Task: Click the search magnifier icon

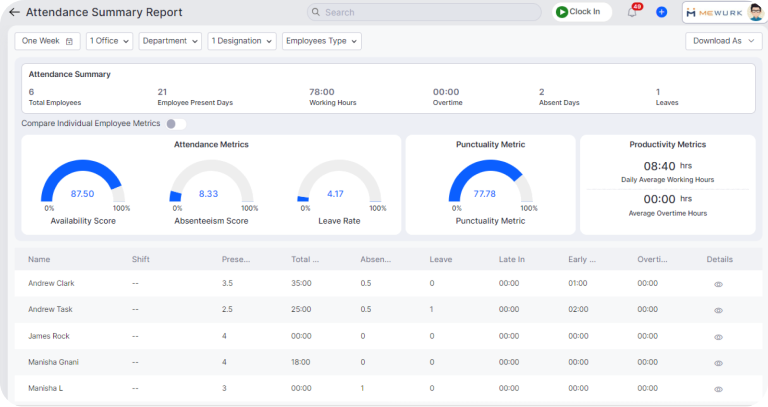Action: (x=316, y=12)
